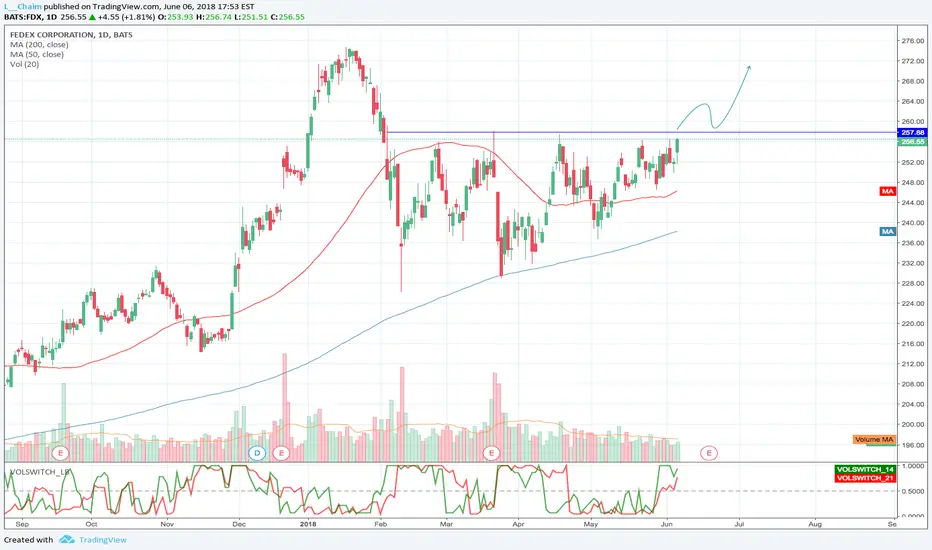Click the 276.00 price axis value
Screen dimensions: 932x550
(912, 41)
